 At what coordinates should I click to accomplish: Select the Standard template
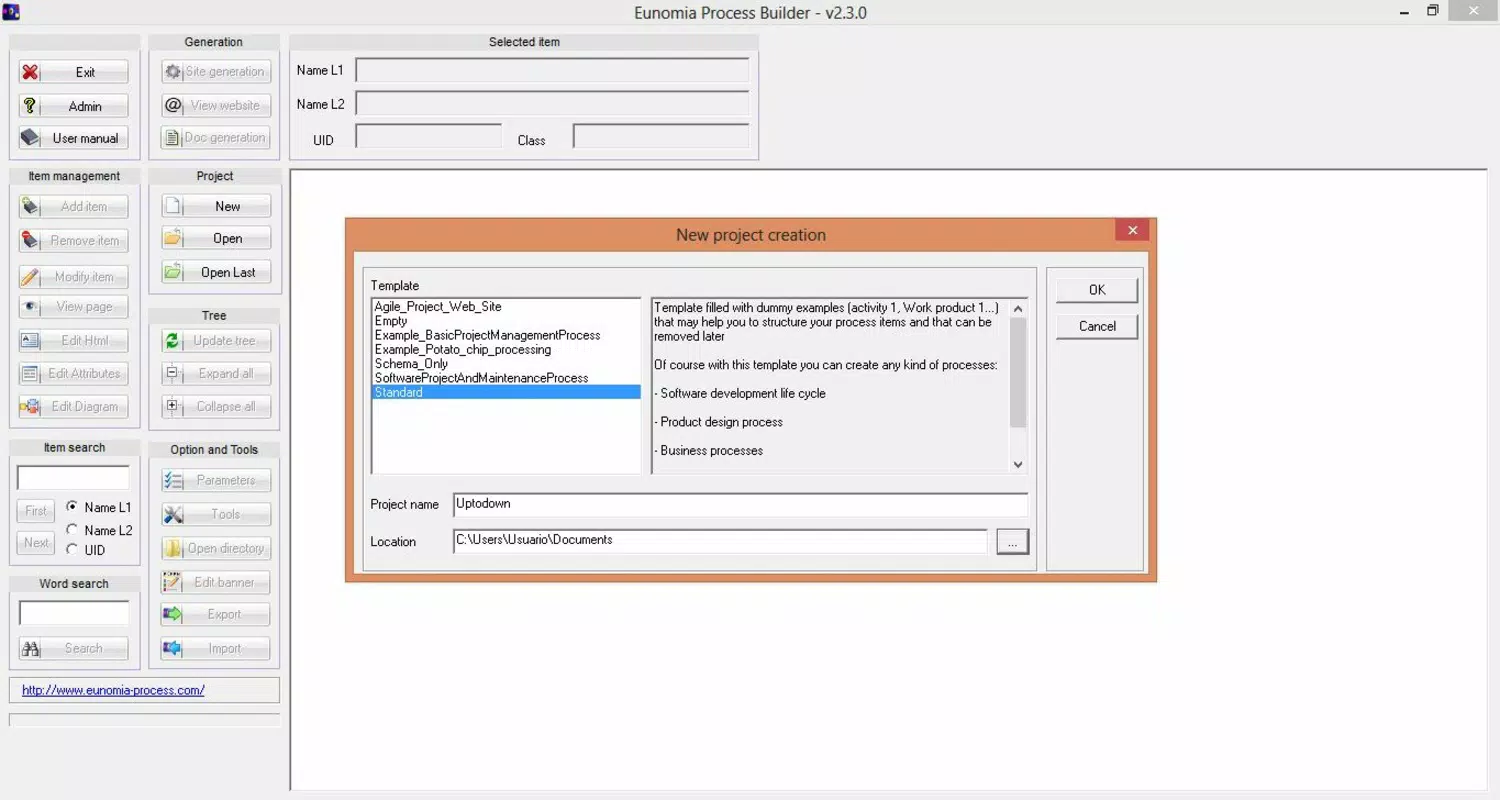(506, 392)
